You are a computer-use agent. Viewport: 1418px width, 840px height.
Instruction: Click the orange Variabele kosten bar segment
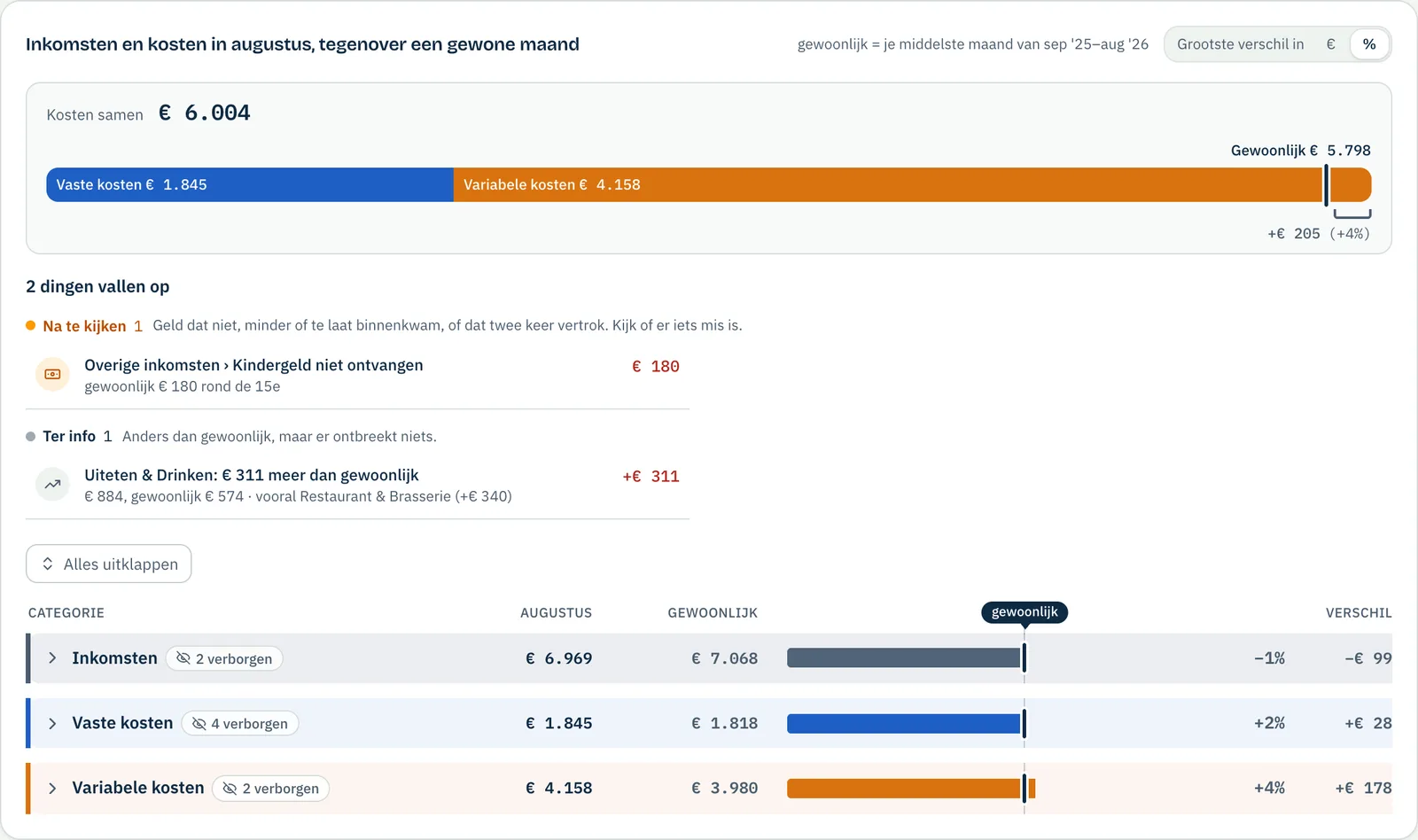(913, 184)
